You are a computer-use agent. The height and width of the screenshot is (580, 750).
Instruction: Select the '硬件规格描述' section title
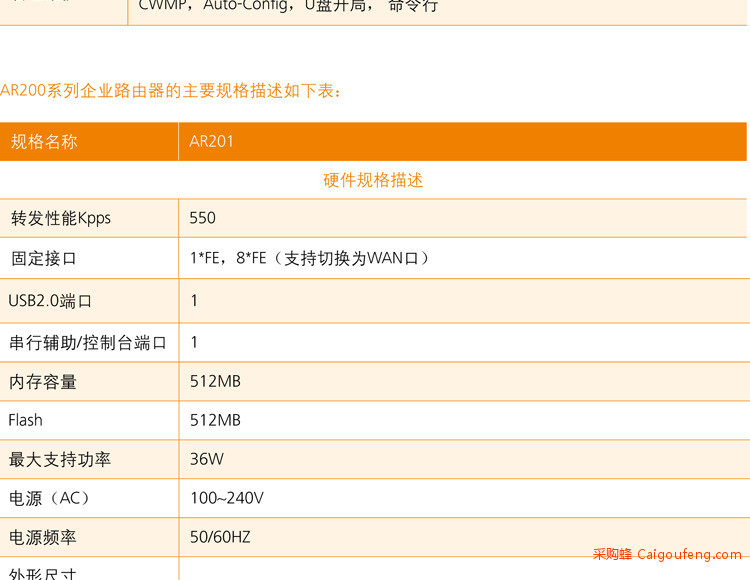tap(373, 180)
